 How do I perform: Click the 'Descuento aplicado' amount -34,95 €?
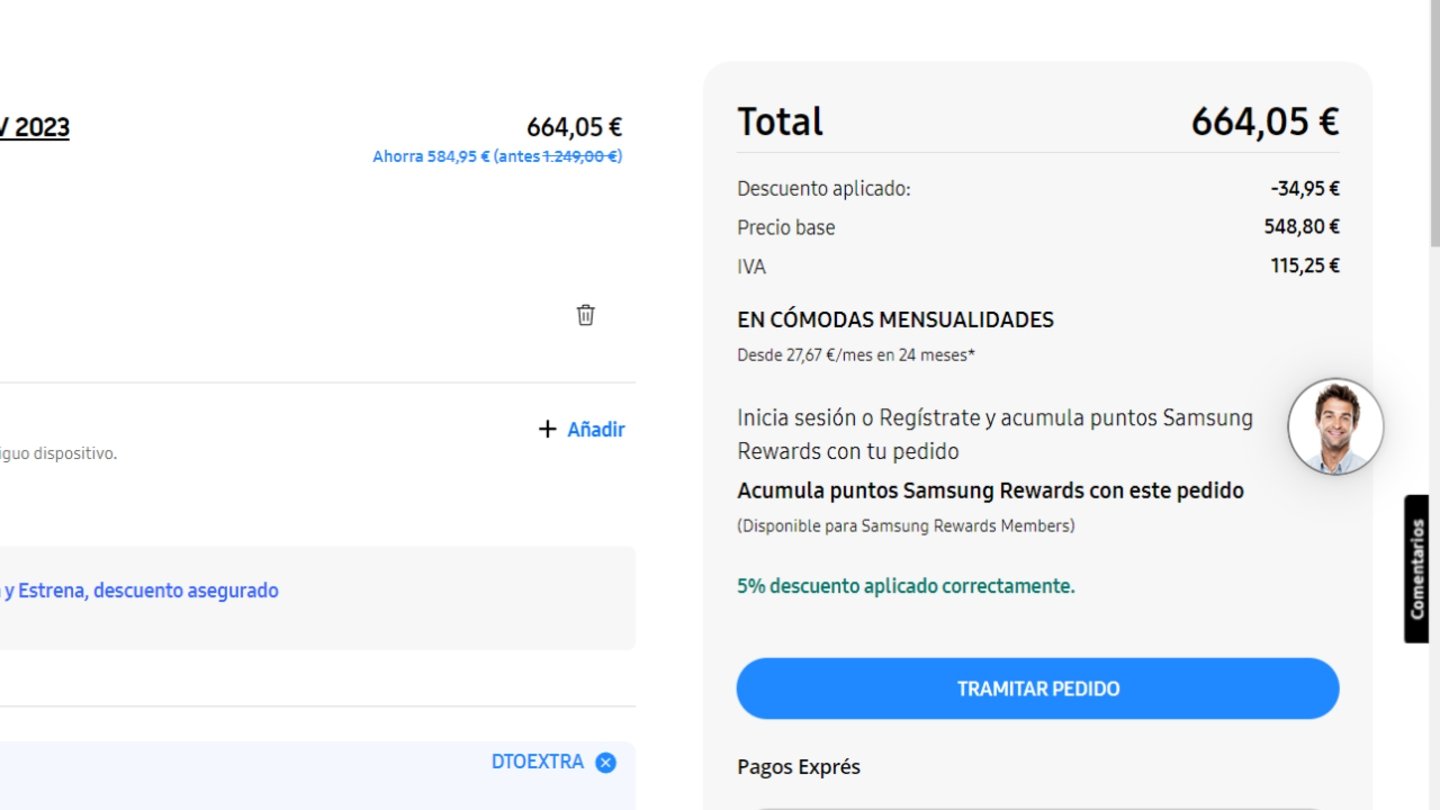pyautogui.click(x=1305, y=189)
